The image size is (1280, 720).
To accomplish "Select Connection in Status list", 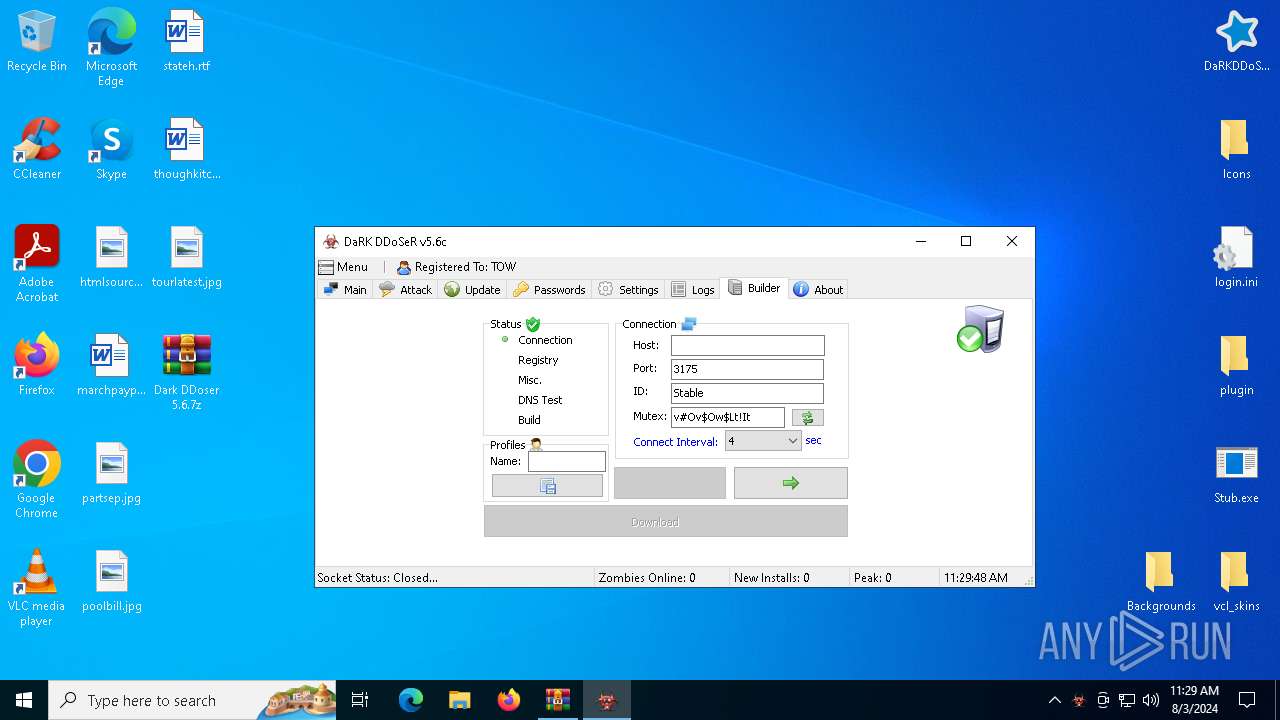I will pyautogui.click(x=545, y=340).
